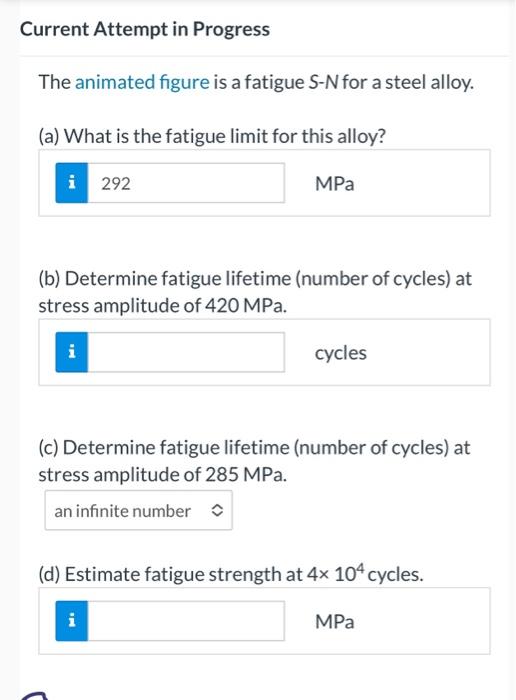Click question (a) fatigue limit text
This screenshot has height=700, width=516.
pos(212,136)
